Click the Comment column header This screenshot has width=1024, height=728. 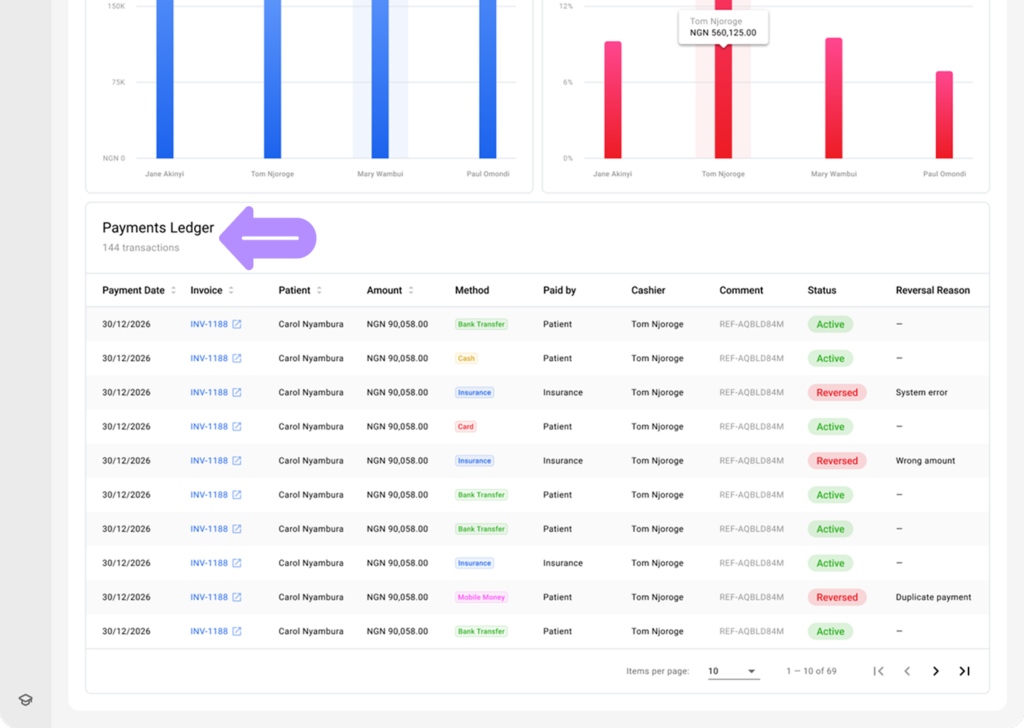coord(741,291)
